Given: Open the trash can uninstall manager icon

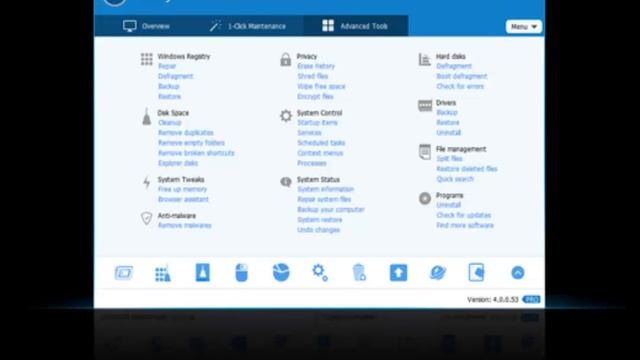Looking at the screenshot, I should 359,273.
